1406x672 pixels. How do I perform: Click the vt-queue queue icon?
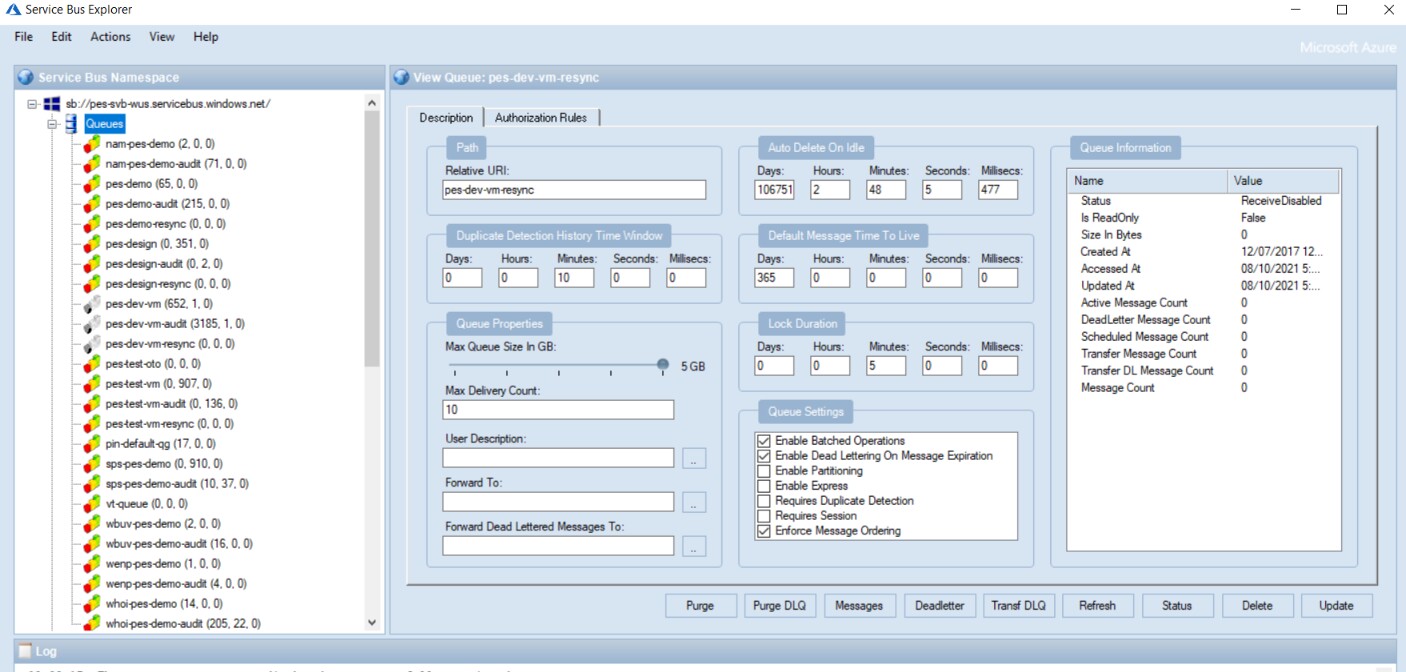click(x=91, y=504)
